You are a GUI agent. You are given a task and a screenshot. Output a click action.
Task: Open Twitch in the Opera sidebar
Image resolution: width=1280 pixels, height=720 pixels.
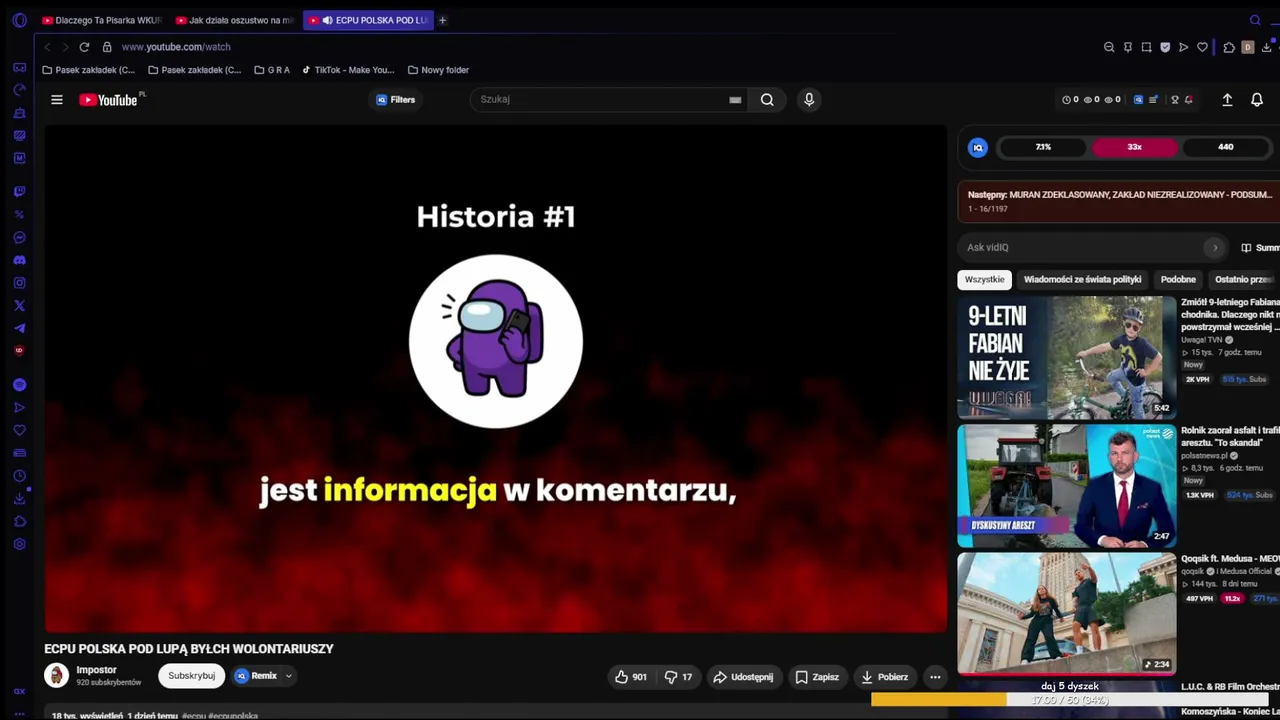(19, 191)
